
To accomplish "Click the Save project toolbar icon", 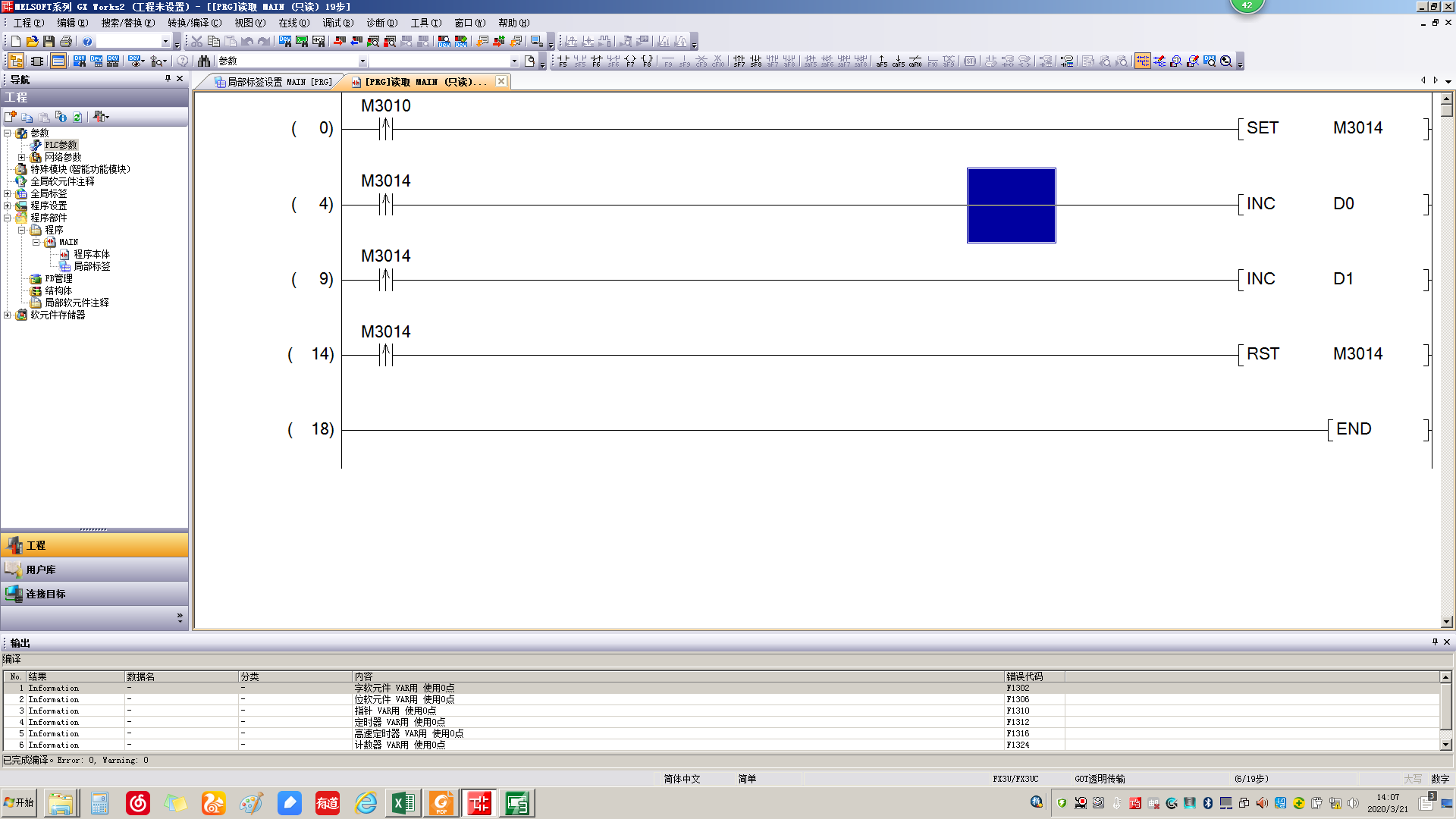I will (x=49, y=42).
